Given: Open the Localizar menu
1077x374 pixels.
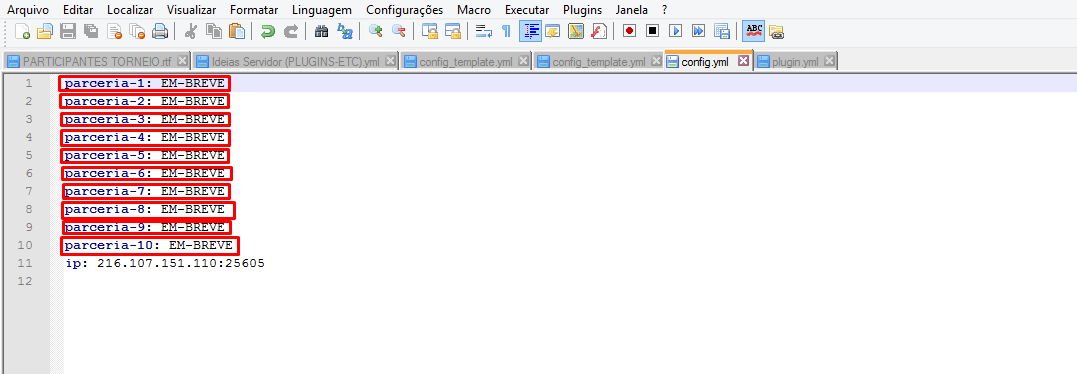Looking at the screenshot, I should (x=130, y=10).
